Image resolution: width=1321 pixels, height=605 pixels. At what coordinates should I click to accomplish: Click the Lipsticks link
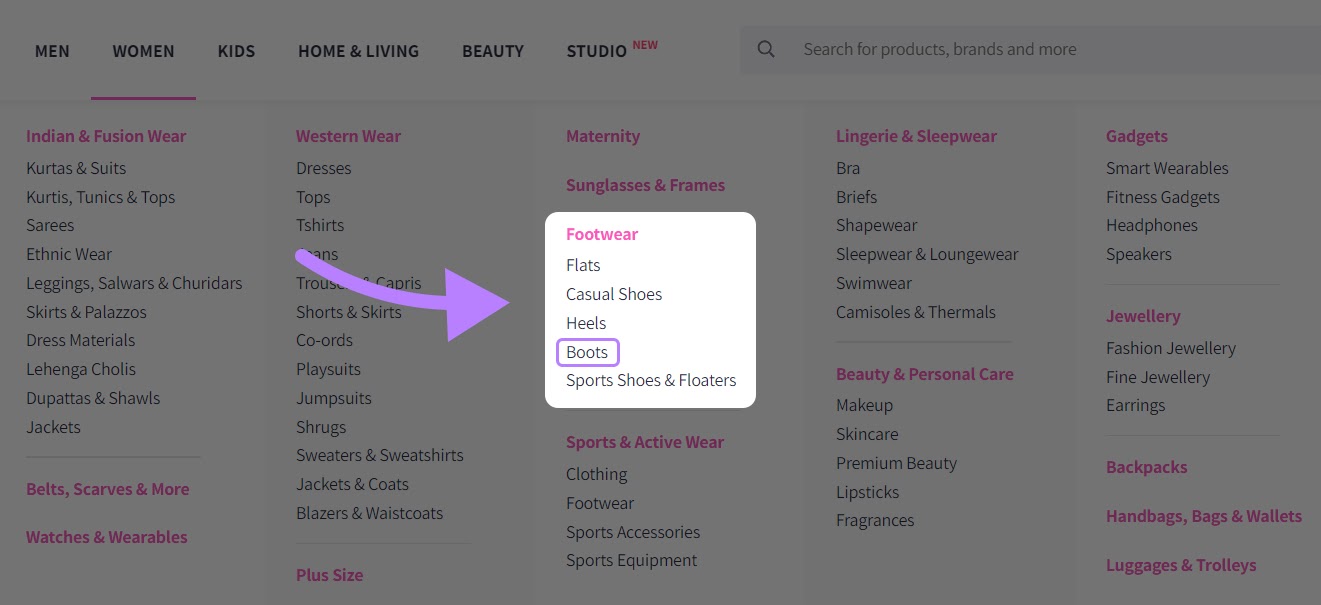[x=867, y=491]
